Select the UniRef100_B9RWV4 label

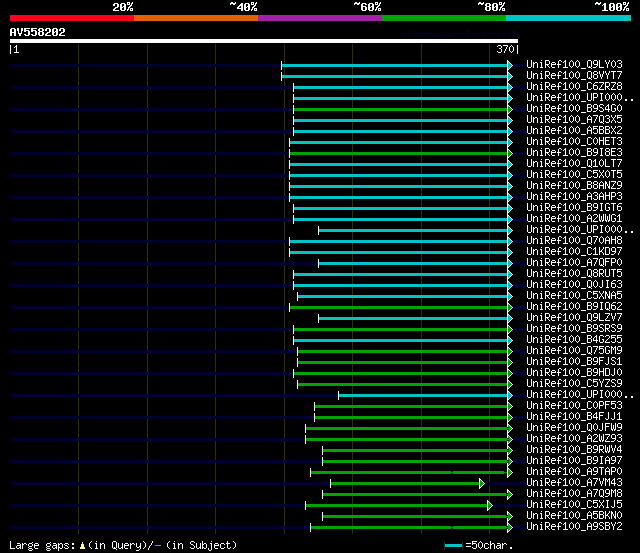pyautogui.click(x=574, y=450)
